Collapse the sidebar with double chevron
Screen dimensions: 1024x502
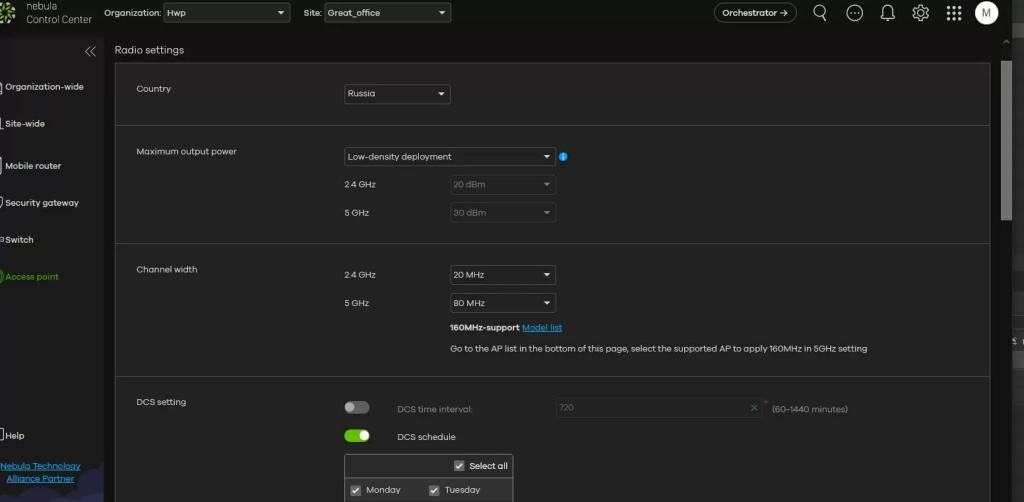click(x=90, y=51)
